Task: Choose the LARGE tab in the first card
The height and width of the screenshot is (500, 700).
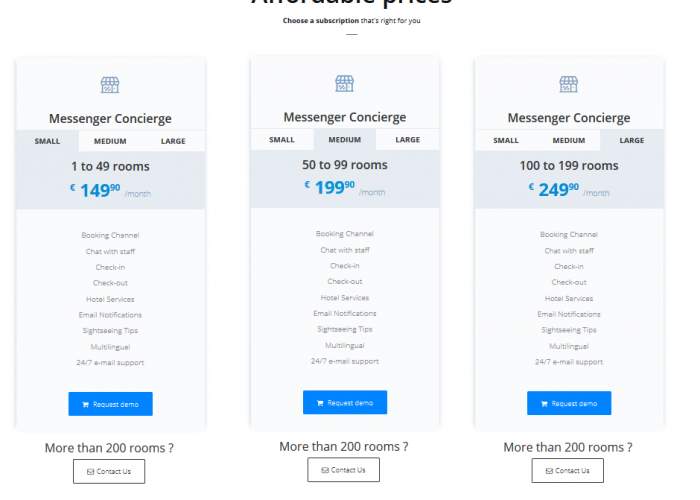Action: (173, 141)
